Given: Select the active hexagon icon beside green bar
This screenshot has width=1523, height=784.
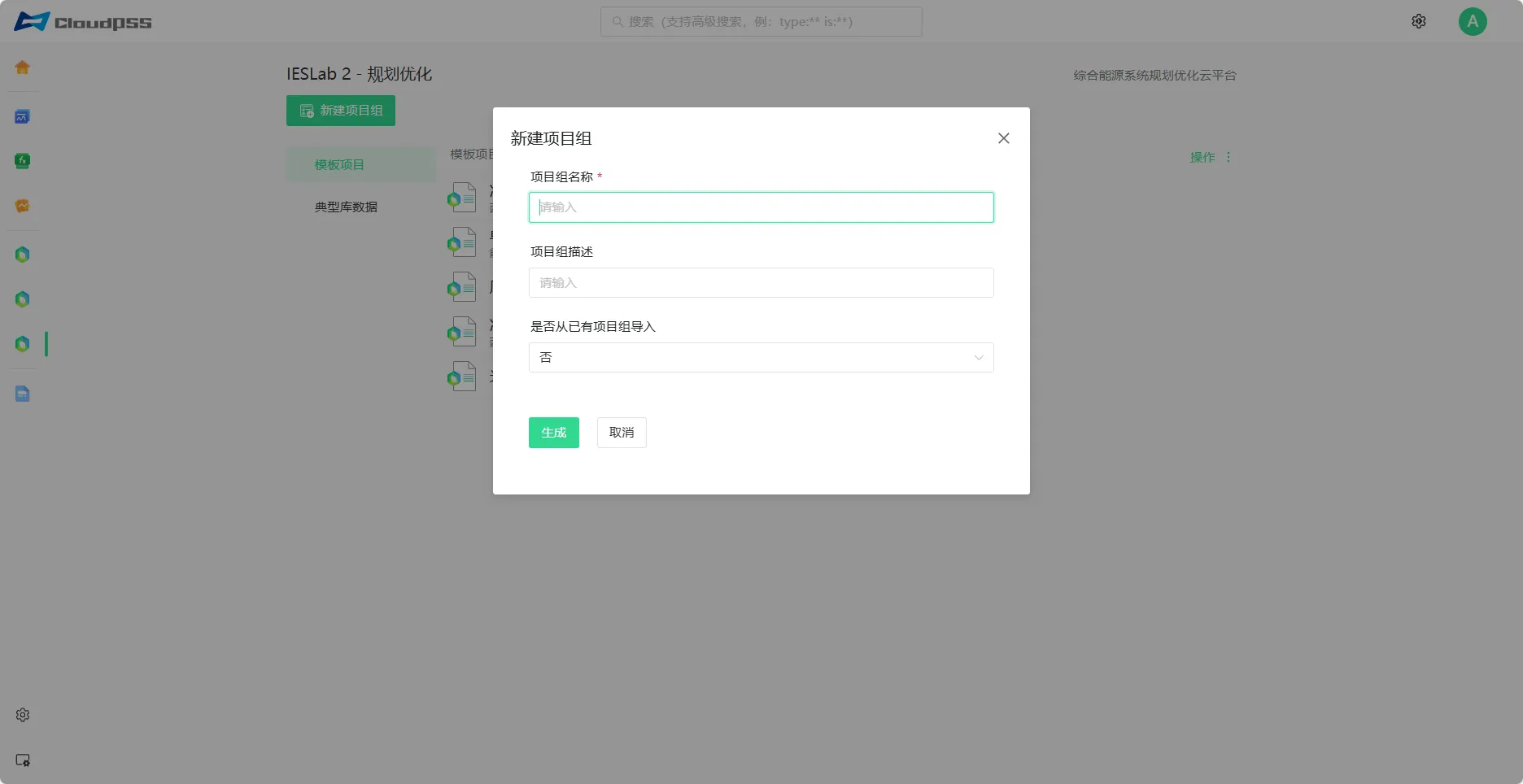Looking at the screenshot, I should click(23, 344).
